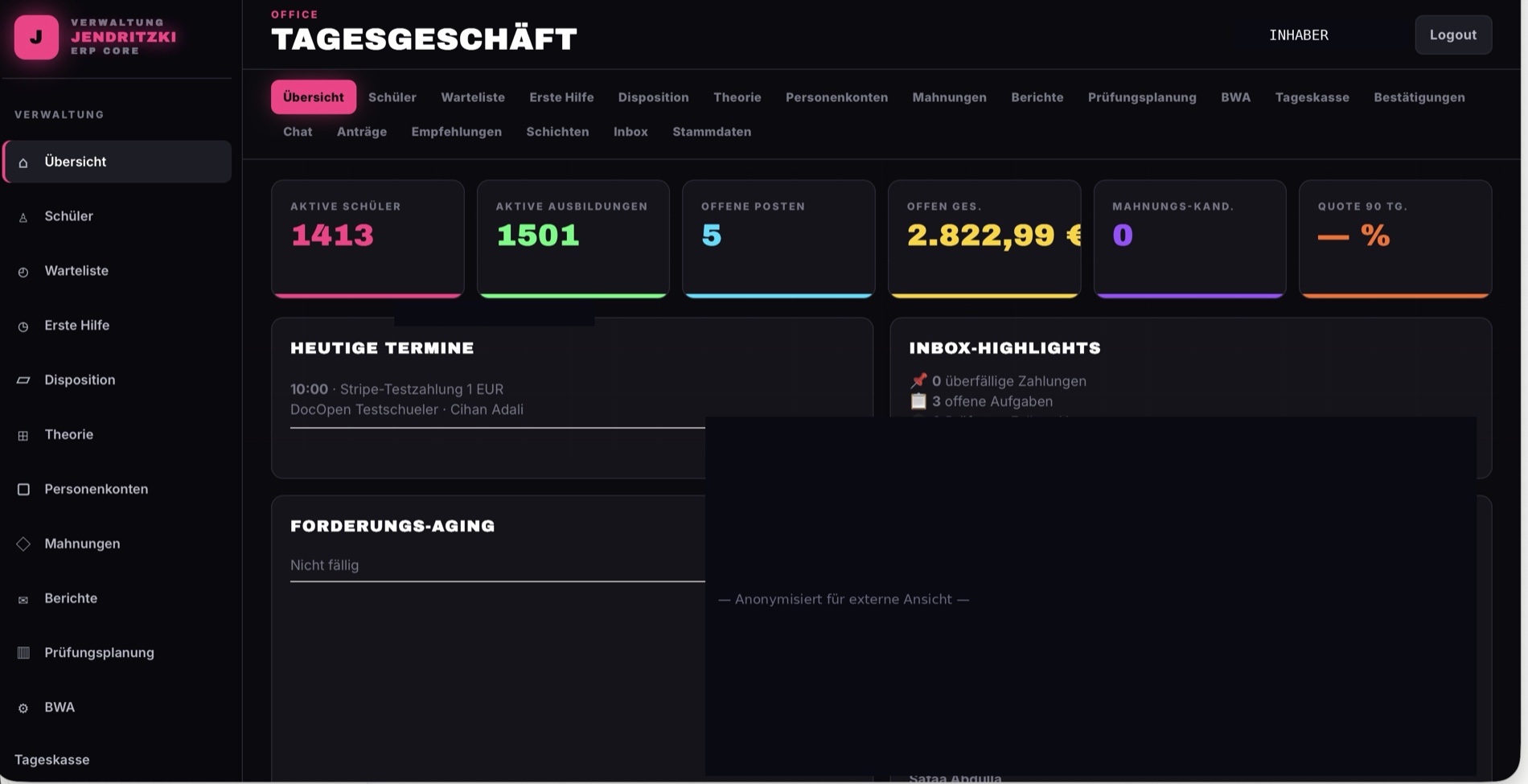Viewport: 1528px width, 784px height.
Task: Click the clock icon beside Warteliste
Action: 23,272
